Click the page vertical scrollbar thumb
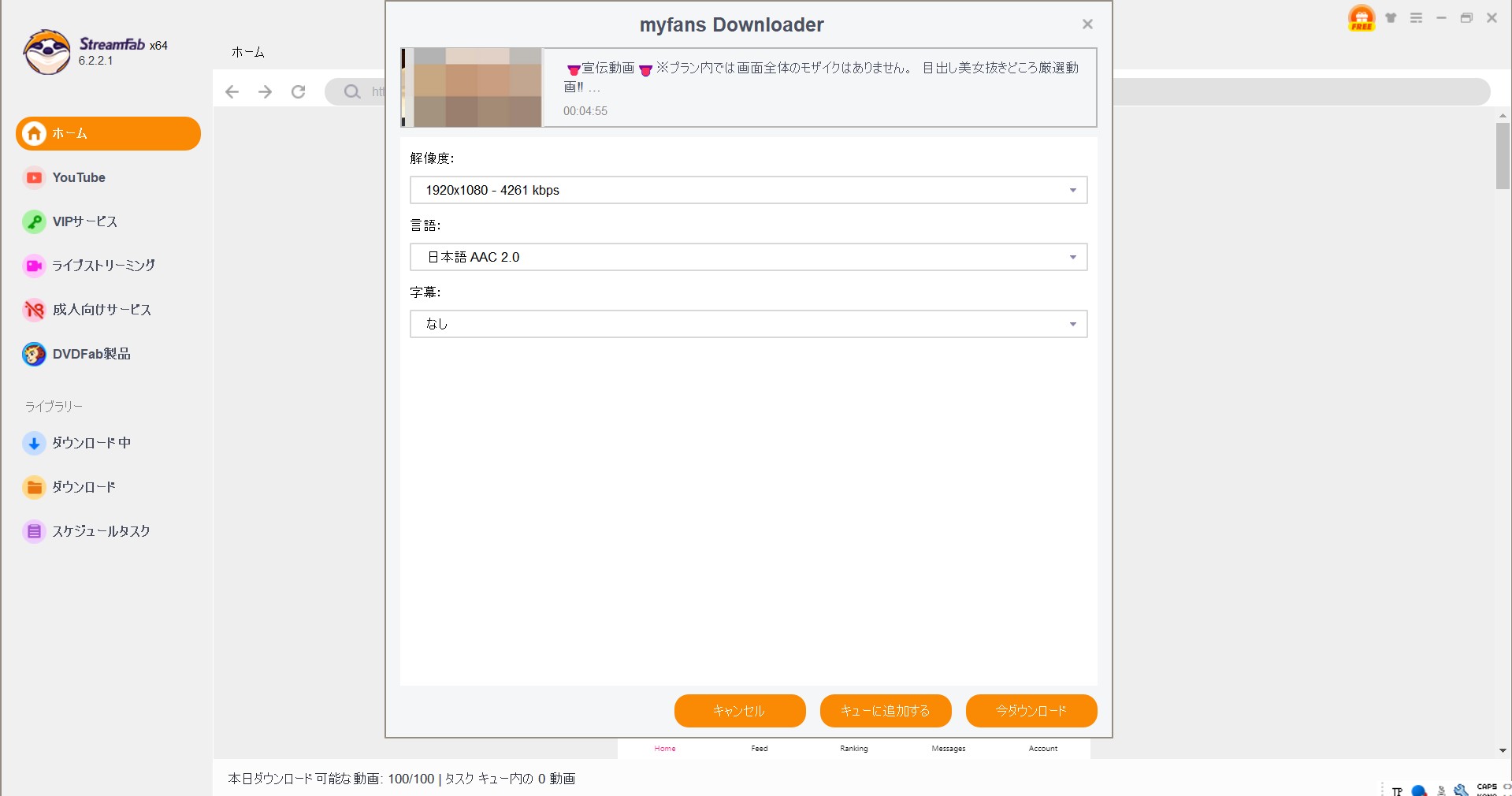 click(x=1503, y=156)
